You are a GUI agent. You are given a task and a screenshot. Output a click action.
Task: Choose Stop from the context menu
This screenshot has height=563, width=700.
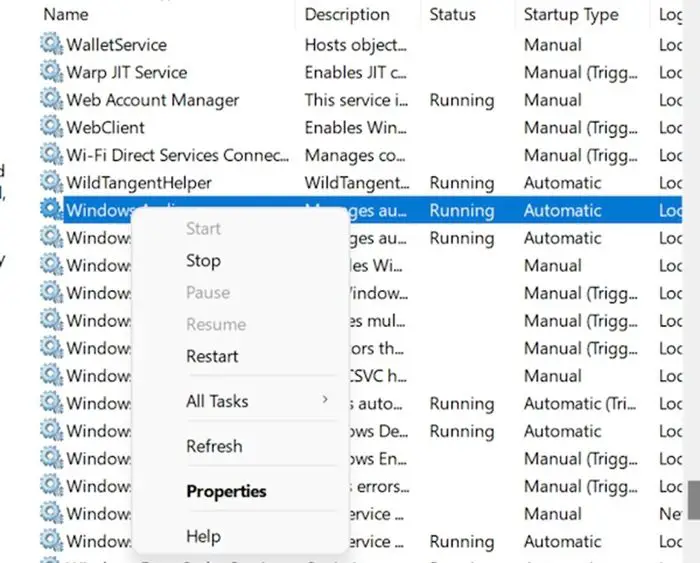(x=203, y=260)
